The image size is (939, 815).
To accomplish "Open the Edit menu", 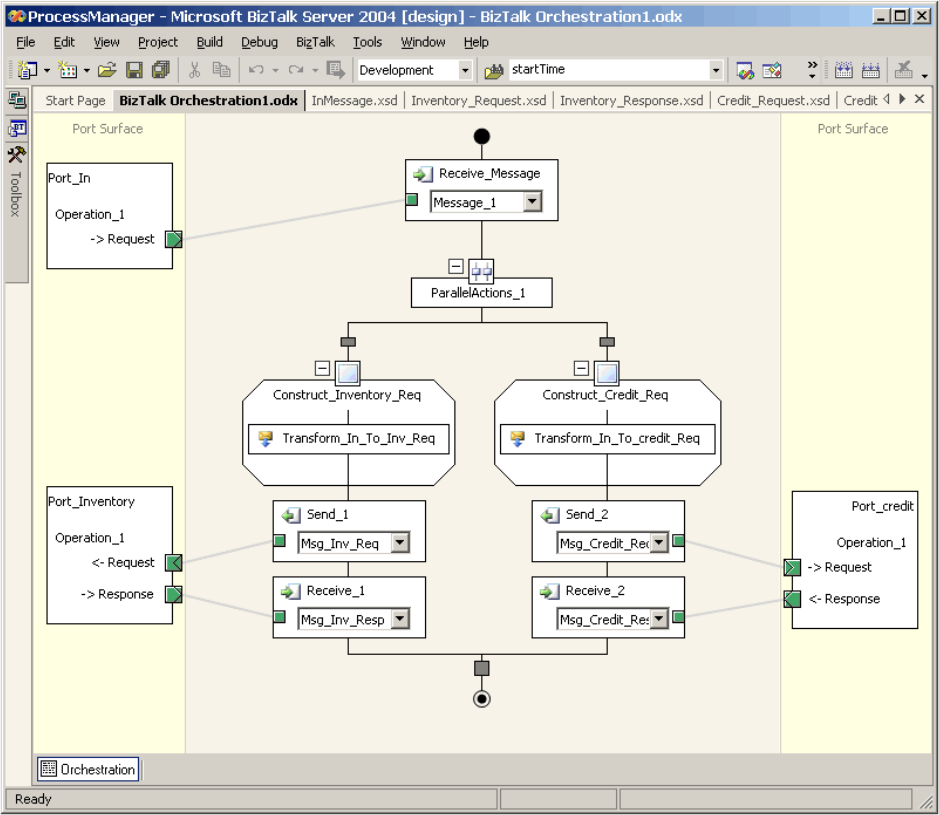I will 64,43.
